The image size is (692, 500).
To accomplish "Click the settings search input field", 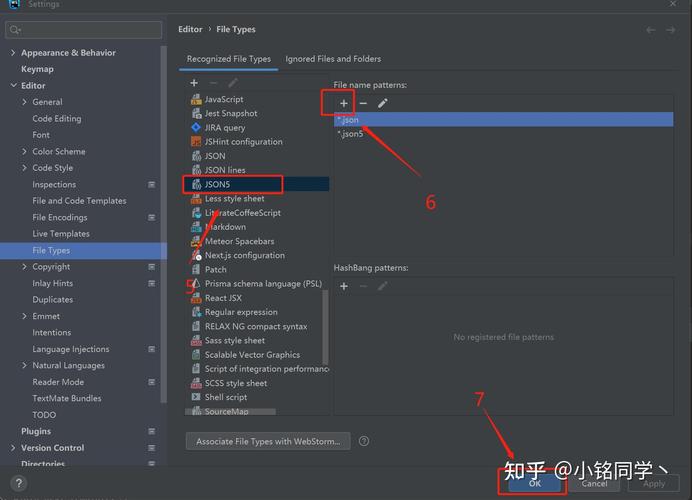I will tap(83, 31).
